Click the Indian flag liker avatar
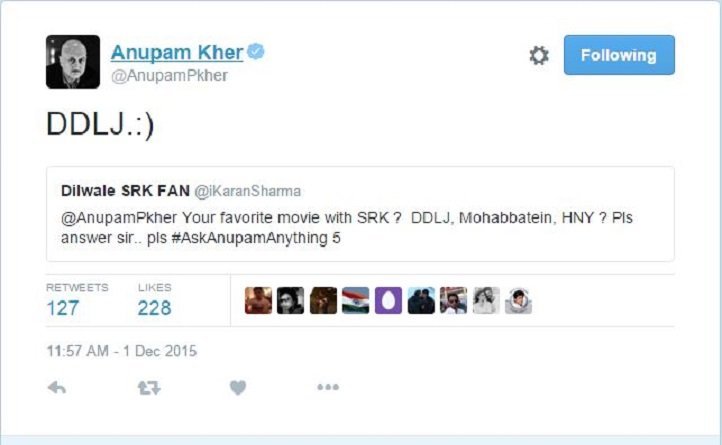 point(355,300)
